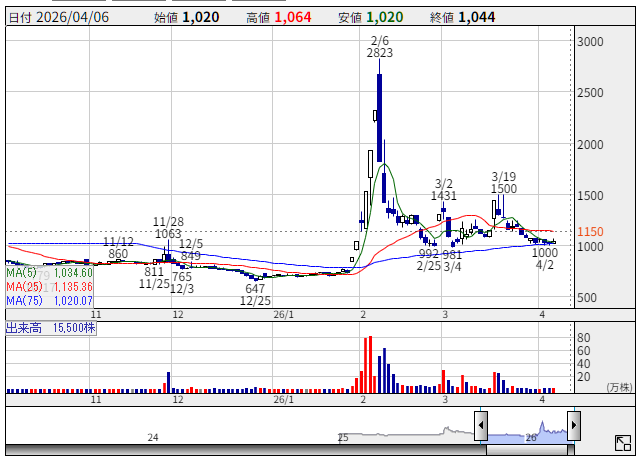
Task: Click the 12/25 low label 647
Action: (x=255, y=288)
